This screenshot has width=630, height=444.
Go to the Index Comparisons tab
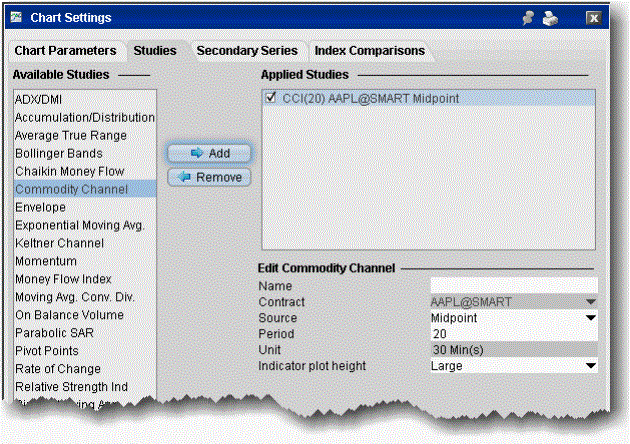coord(369,51)
